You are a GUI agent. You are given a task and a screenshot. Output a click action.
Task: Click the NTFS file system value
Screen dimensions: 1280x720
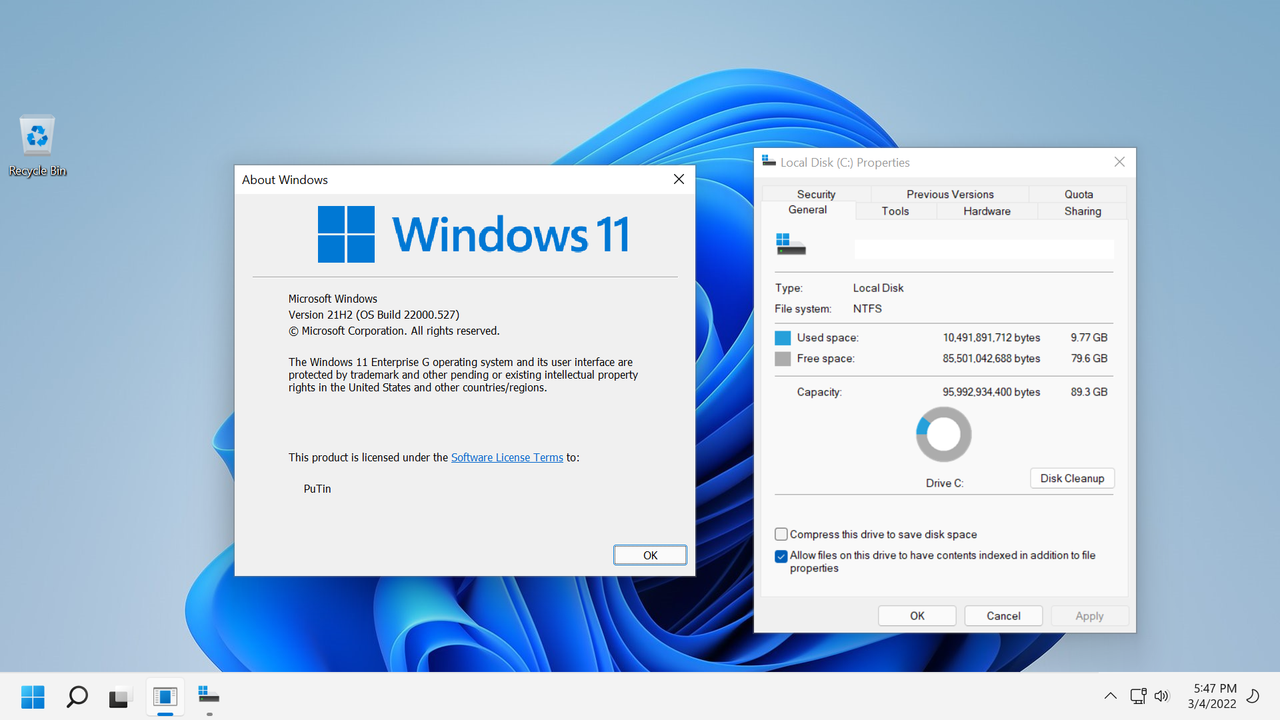[x=867, y=309]
